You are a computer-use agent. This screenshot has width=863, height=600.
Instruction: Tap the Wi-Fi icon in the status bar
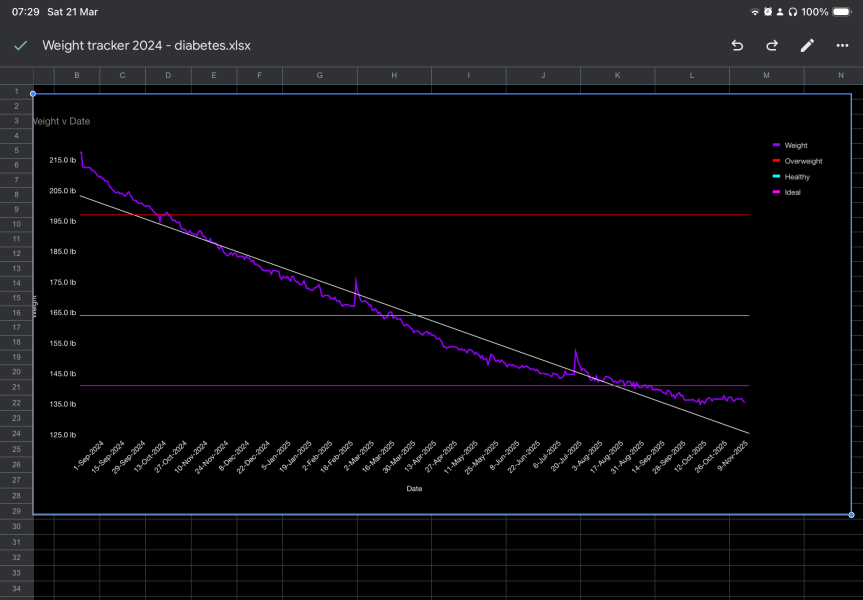tap(755, 11)
